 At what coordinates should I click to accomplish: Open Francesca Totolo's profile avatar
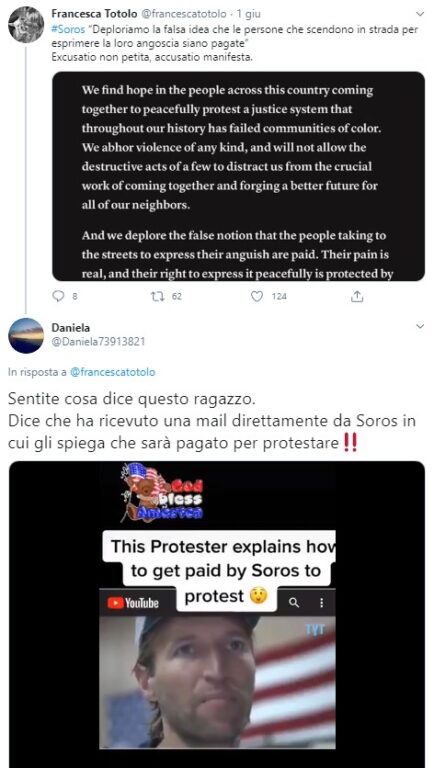(26, 24)
